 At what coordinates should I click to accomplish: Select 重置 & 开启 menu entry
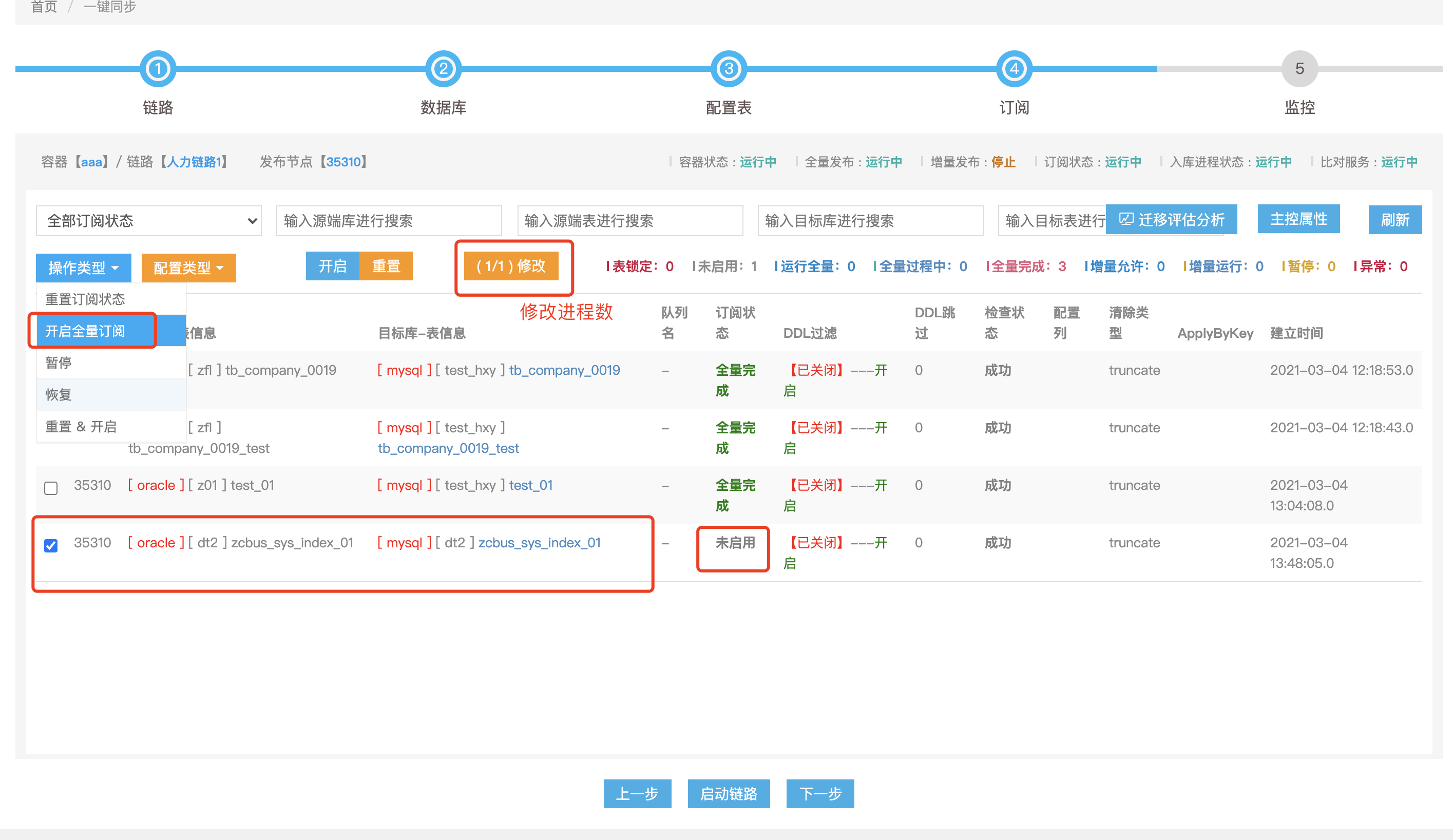(81, 427)
